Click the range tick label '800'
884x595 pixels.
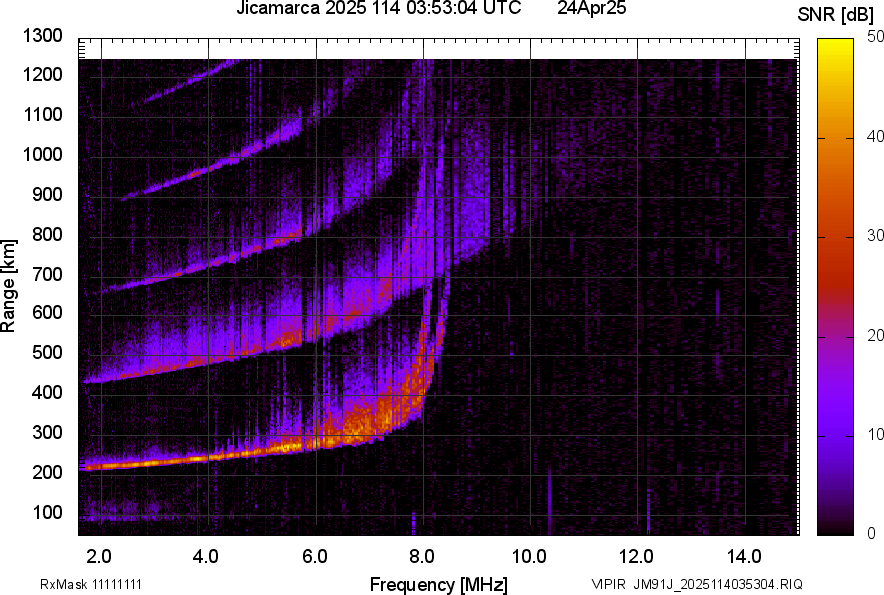pyautogui.click(x=47, y=234)
